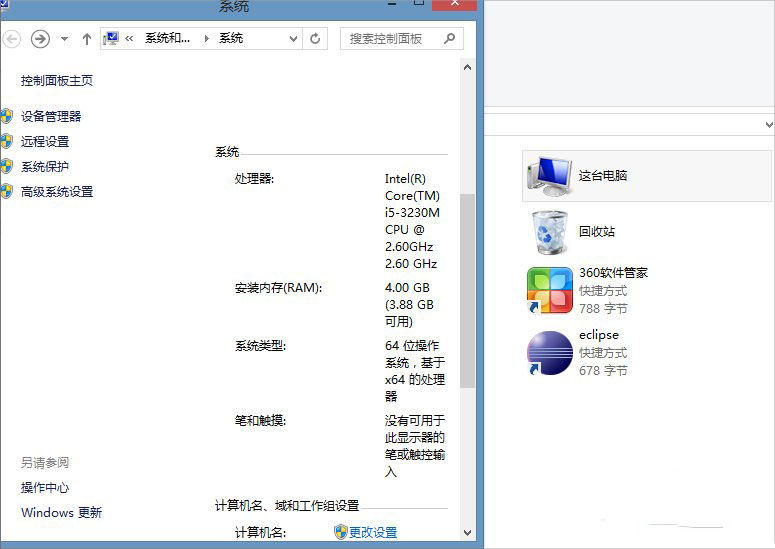This screenshot has height=549, width=775.
Task: Click the eclipse label text
Action: click(x=599, y=335)
